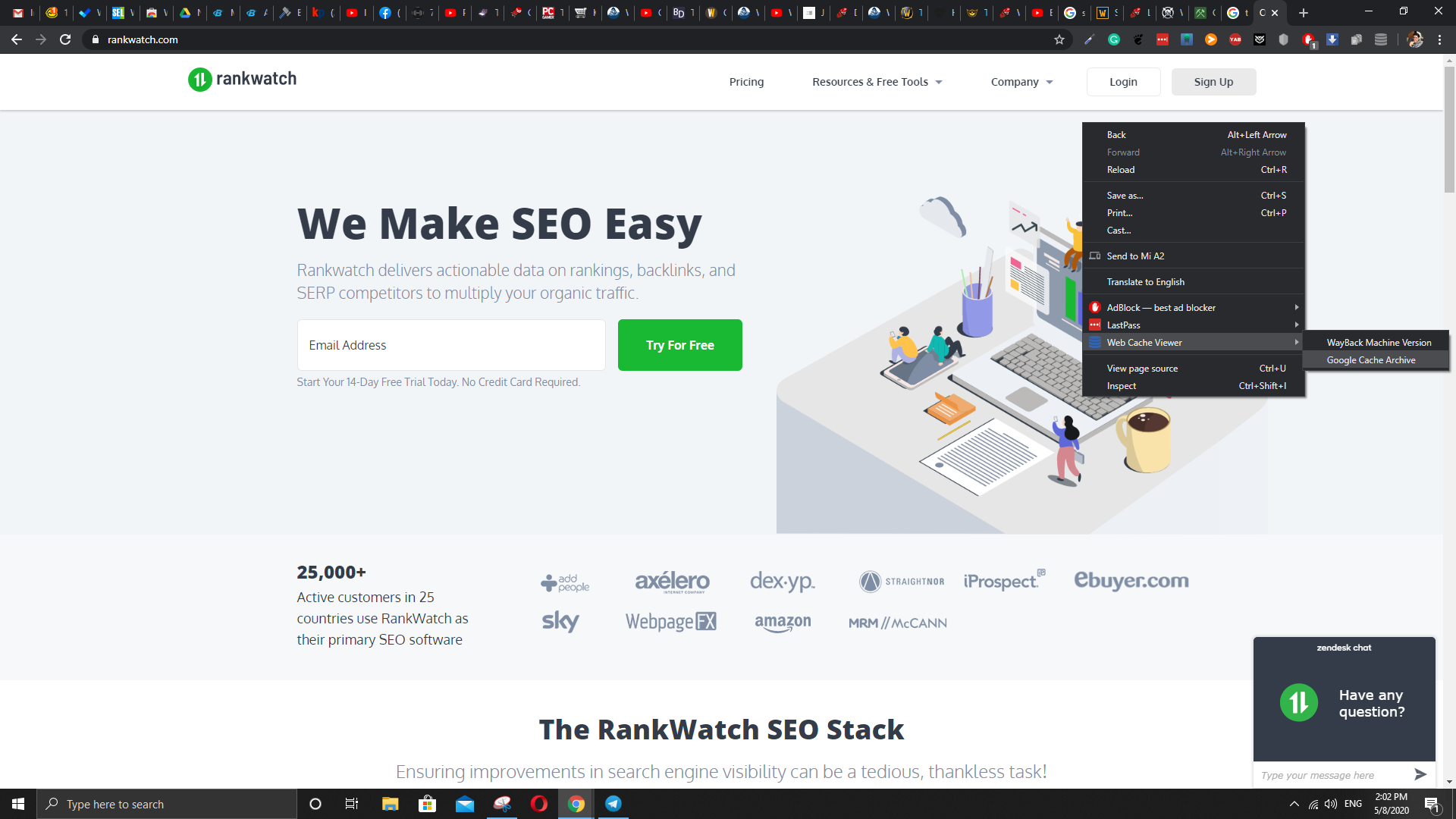Click the Try For Free button
The width and height of the screenshot is (1456, 819).
[x=680, y=345]
